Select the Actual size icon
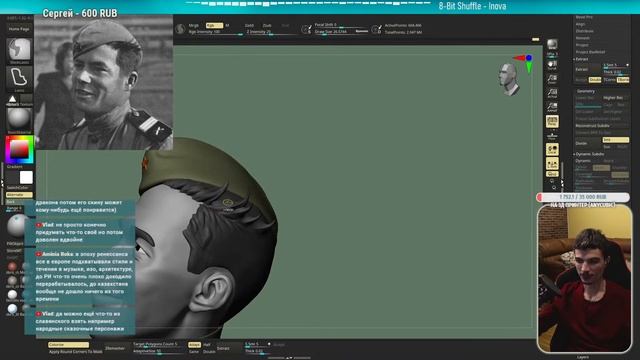Screen dimensions: 640x360 pyautogui.click(x=552, y=93)
